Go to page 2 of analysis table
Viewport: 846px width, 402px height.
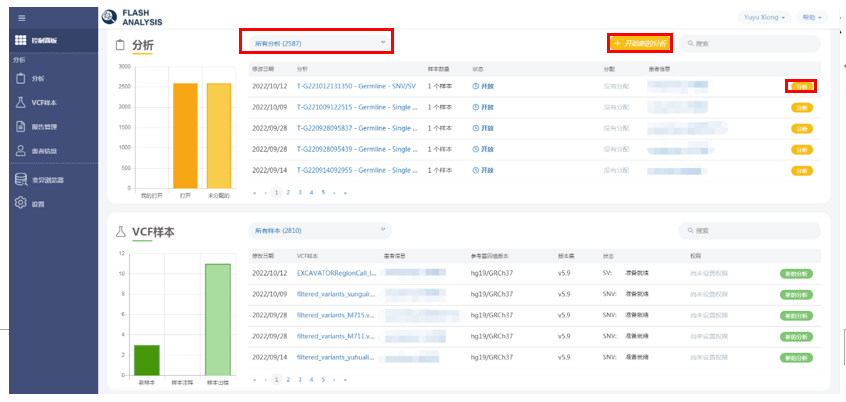pyautogui.click(x=289, y=192)
